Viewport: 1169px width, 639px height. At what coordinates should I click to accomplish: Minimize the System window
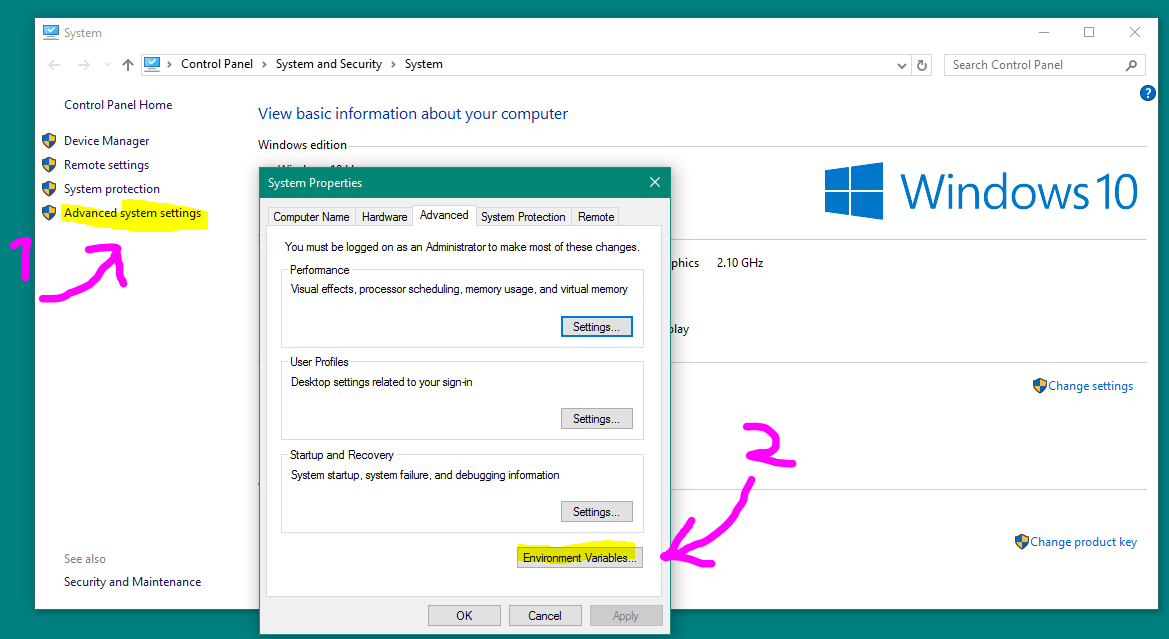(x=1044, y=32)
